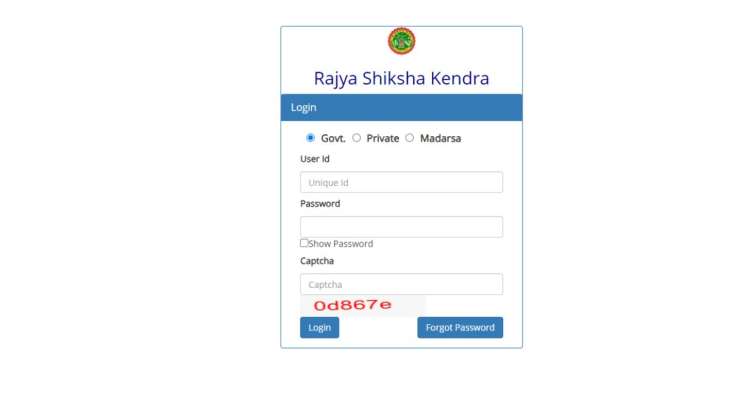730x410 pixels.
Task: Click the Login header bar label
Action: 304,108
